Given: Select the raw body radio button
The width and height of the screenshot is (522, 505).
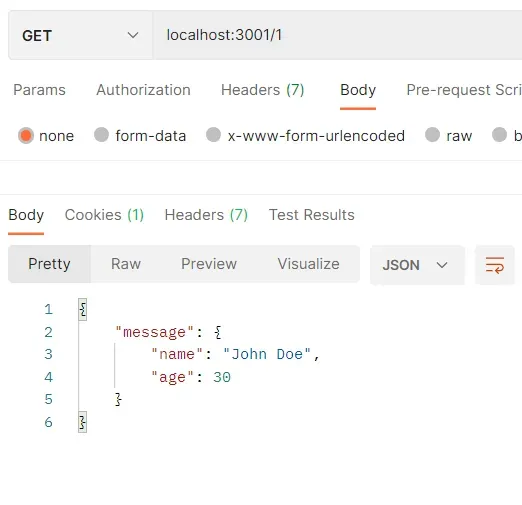Looking at the screenshot, I should tap(432, 135).
